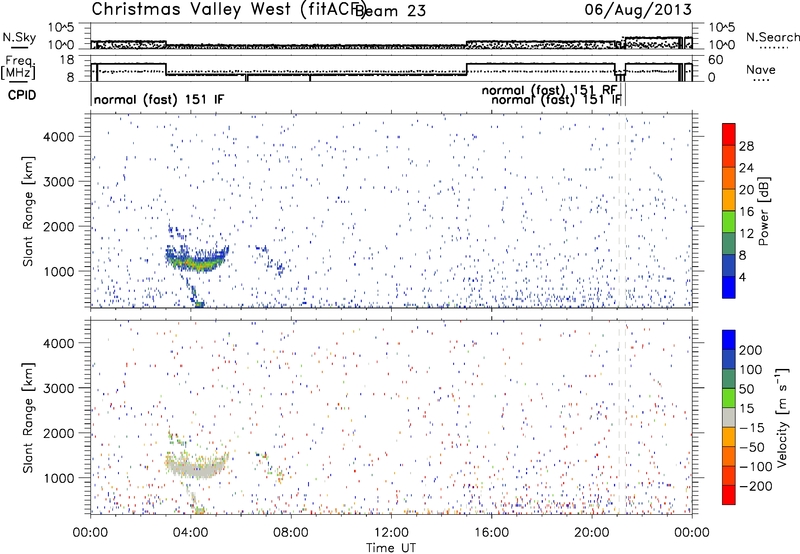Viewport: 800px width, 554px height.
Task: Click the right '10^0' noise axis tick
Action: click(722, 45)
